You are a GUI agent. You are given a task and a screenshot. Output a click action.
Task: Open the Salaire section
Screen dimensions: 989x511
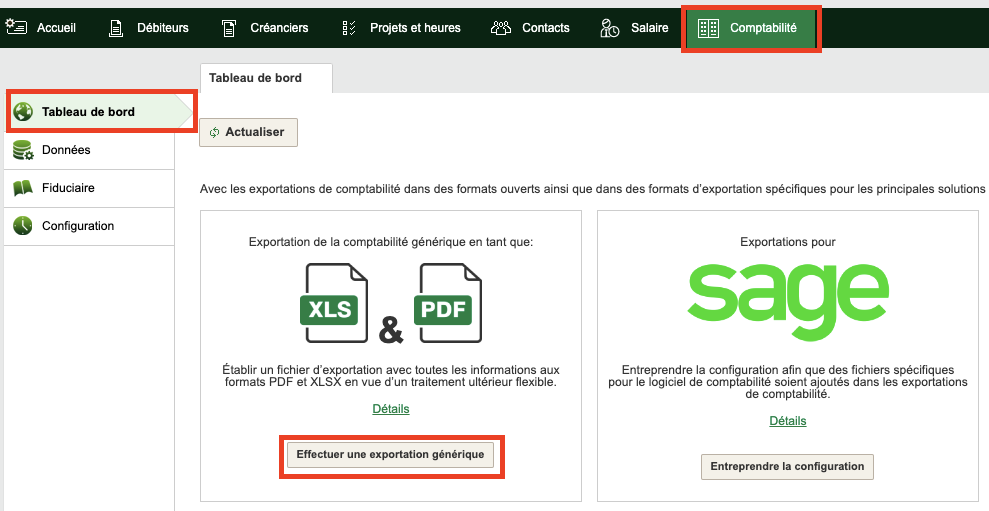click(650, 28)
